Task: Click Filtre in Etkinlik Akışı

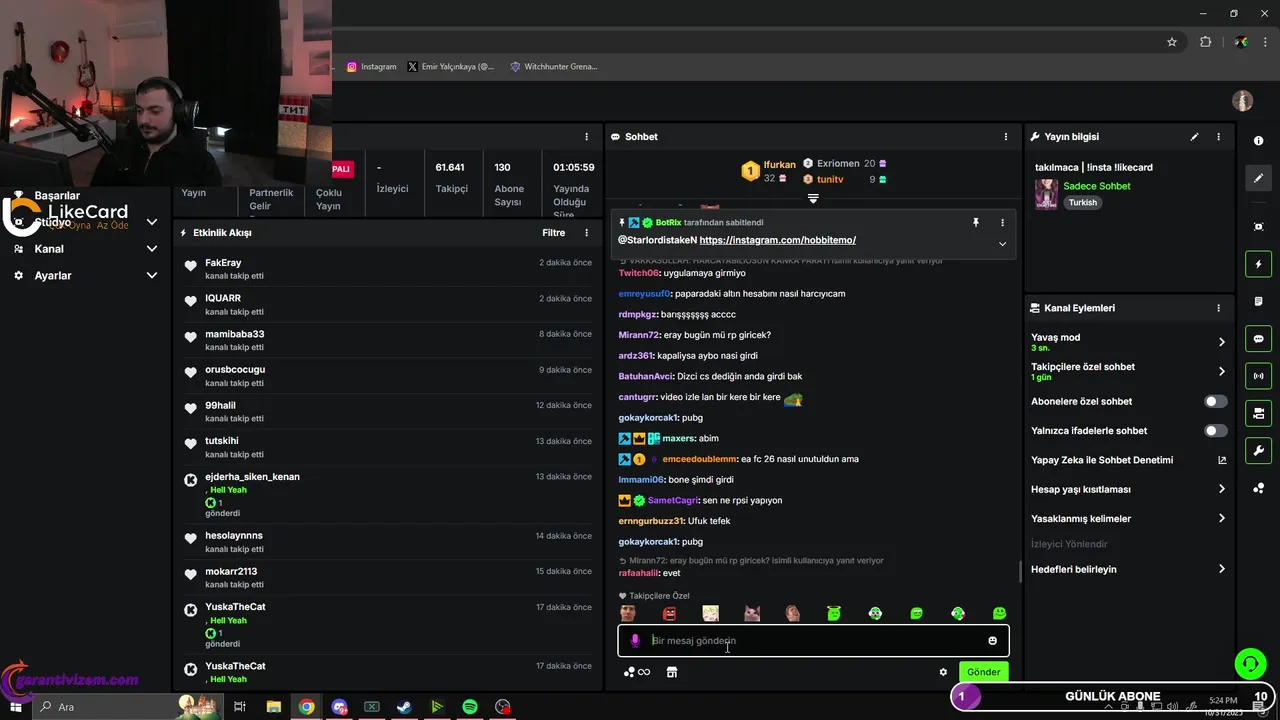Action: pyautogui.click(x=554, y=233)
